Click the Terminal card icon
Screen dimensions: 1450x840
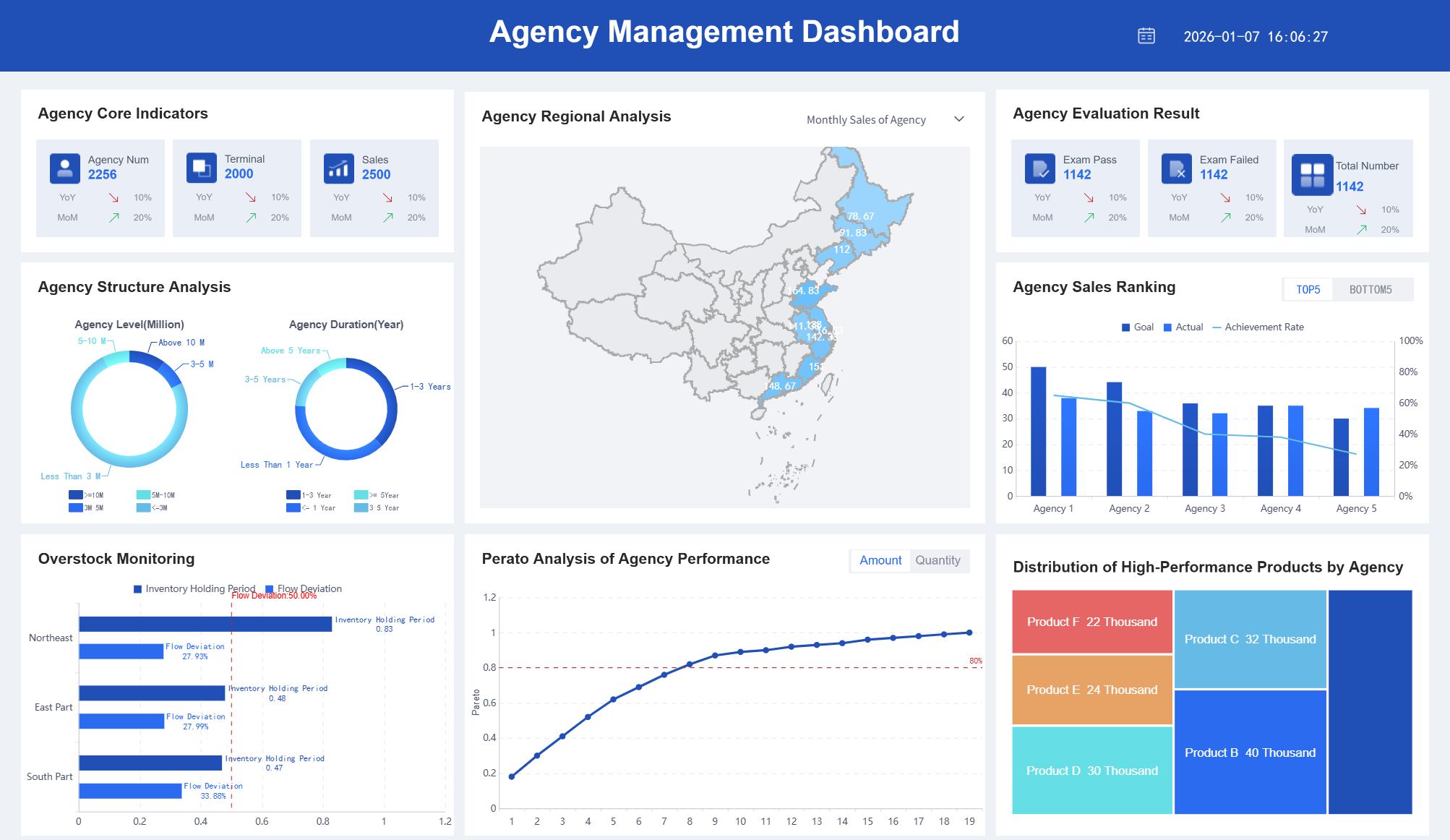point(201,168)
